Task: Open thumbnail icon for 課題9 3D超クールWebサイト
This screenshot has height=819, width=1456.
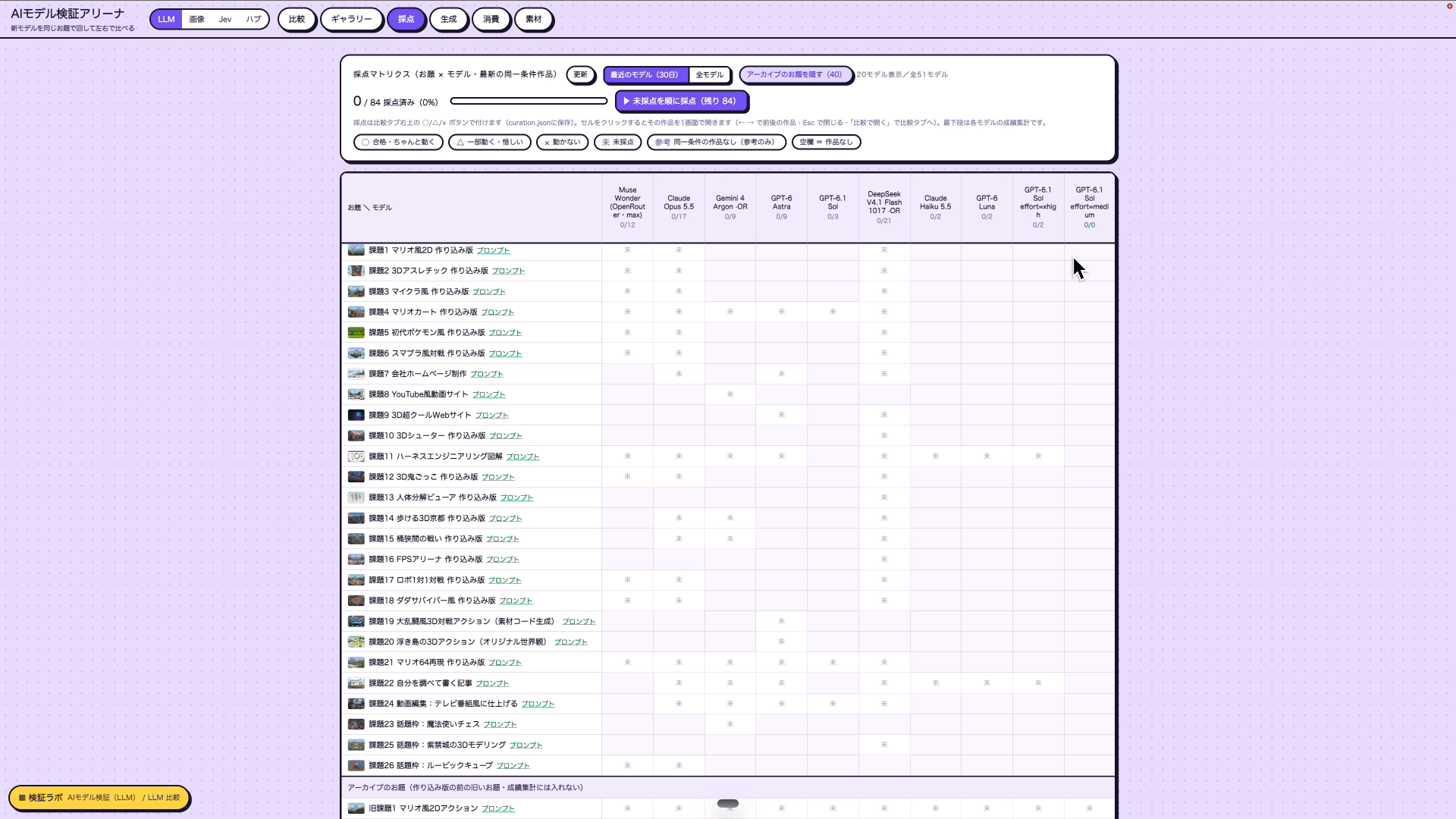Action: tap(356, 416)
